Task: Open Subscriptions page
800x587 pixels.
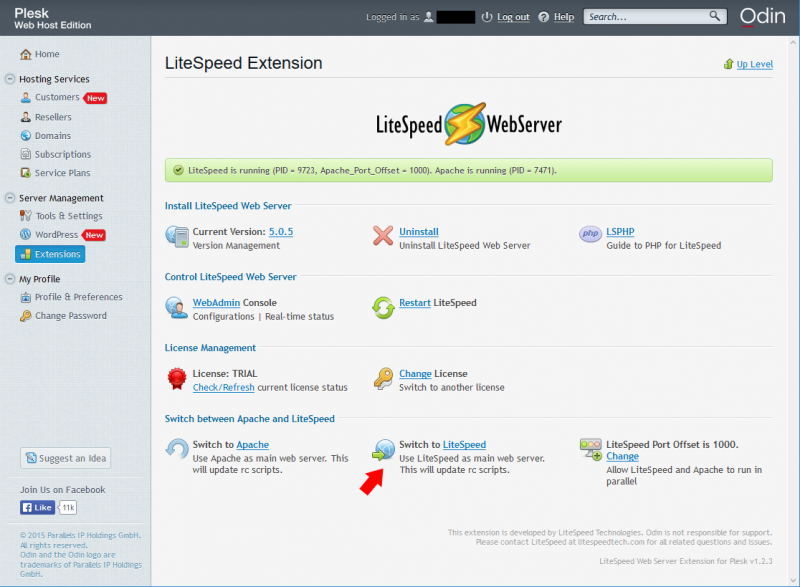Action: pyautogui.click(x=63, y=154)
